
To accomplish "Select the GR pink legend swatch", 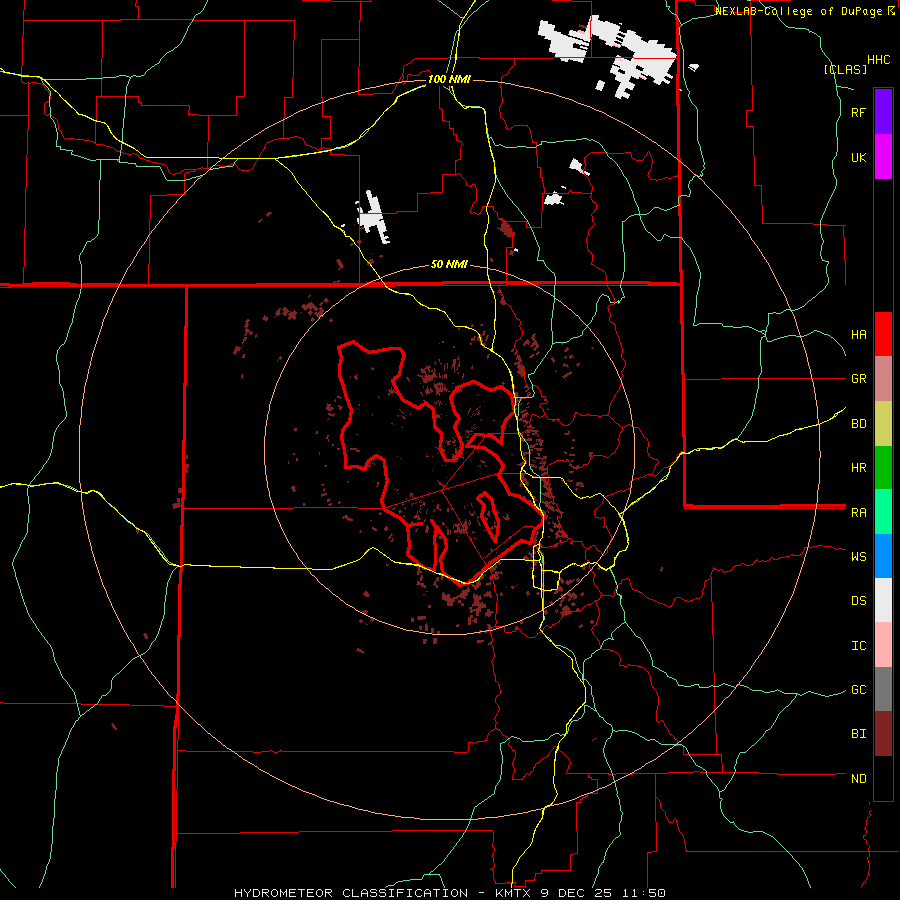I will click(x=883, y=379).
